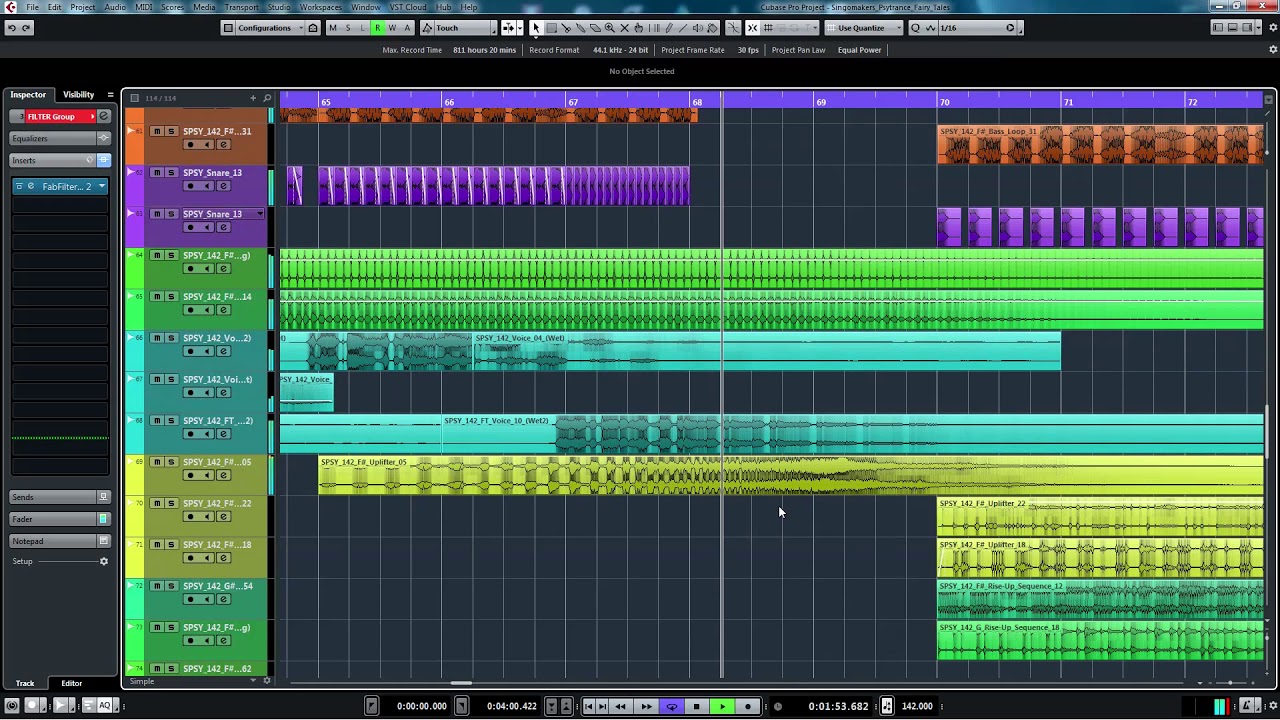
Task: Toggle the Snap on/off button
Action: 752,28
